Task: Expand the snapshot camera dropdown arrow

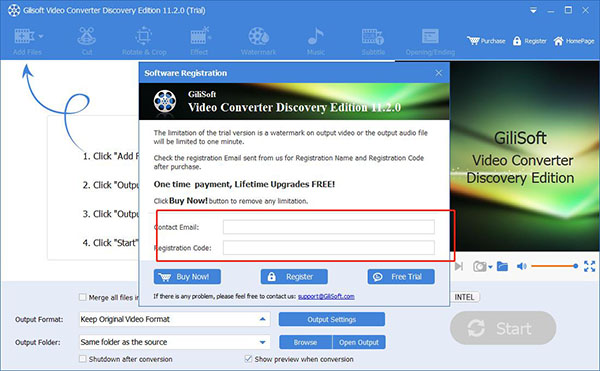Action: 490,267
